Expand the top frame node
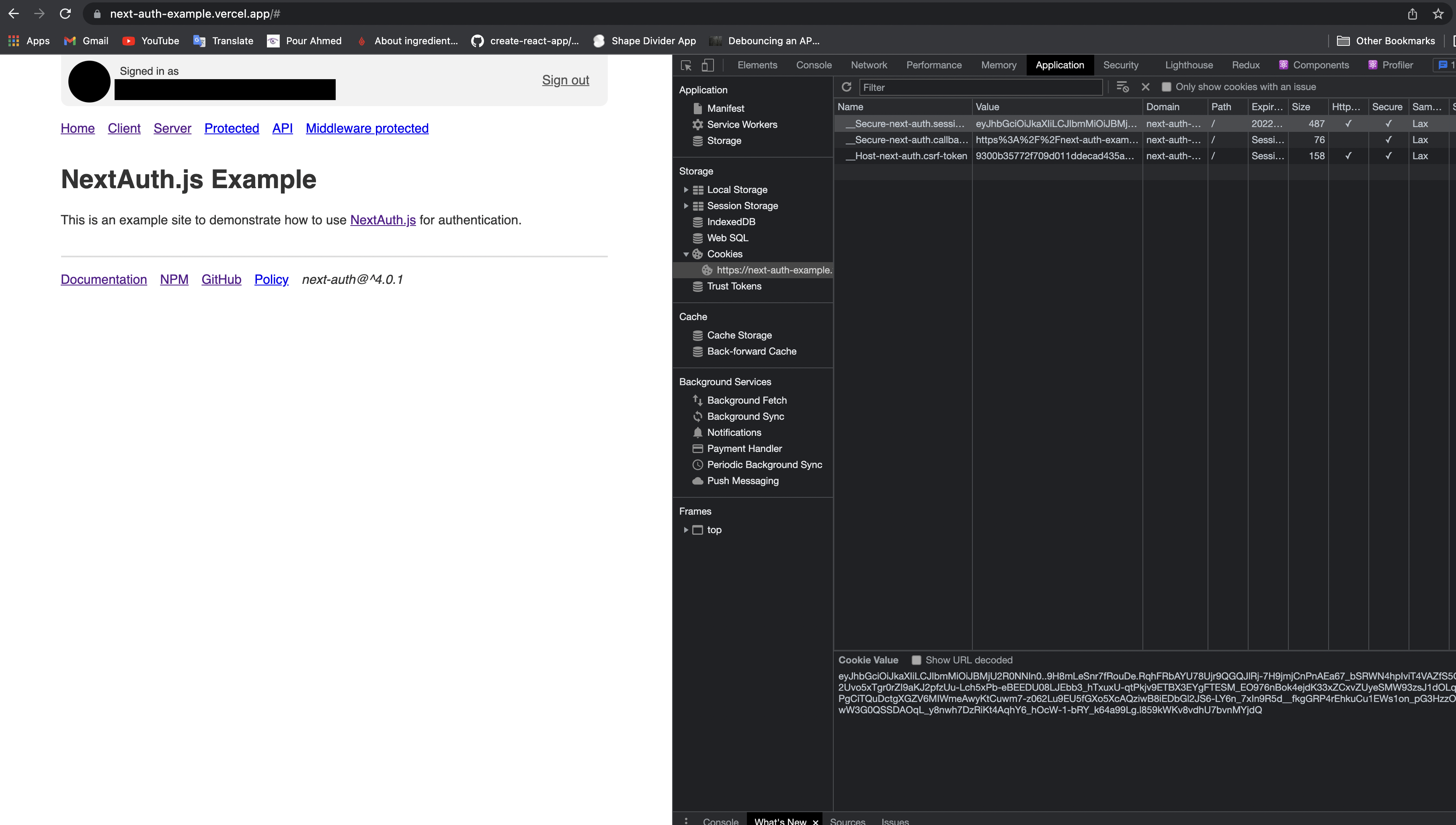This screenshot has height=825, width=1456. click(x=686, y=529)
